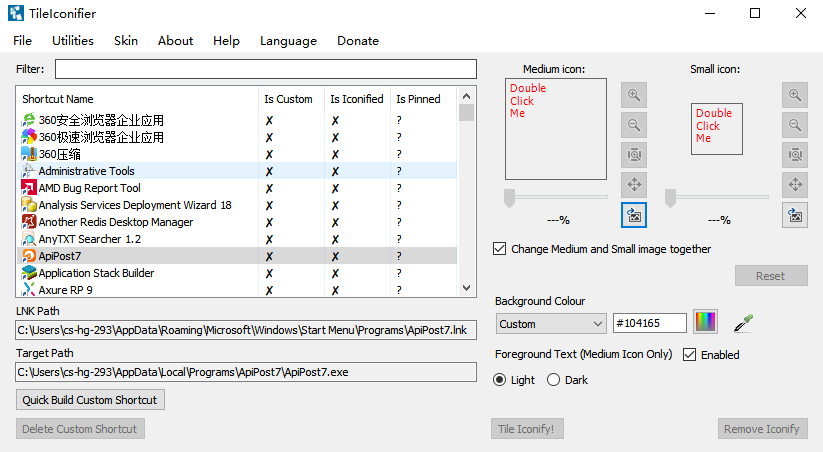Image resolution: width=823 pixels, height=452 pixels.
Task: Click the Small icon preview box
Action: point(716,129)
